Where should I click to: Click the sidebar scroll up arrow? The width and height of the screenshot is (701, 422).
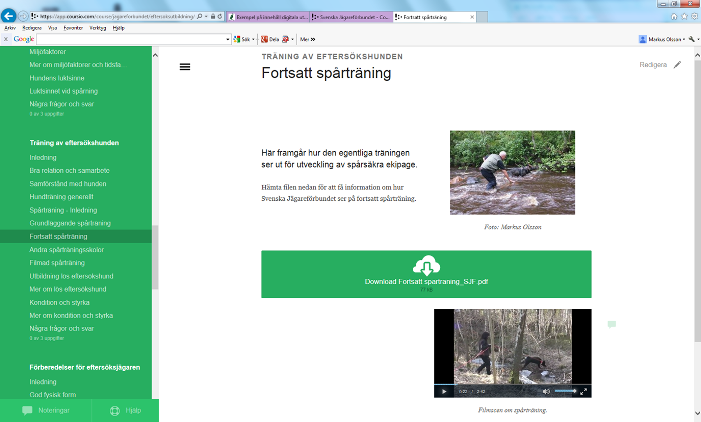click(155, 55)
